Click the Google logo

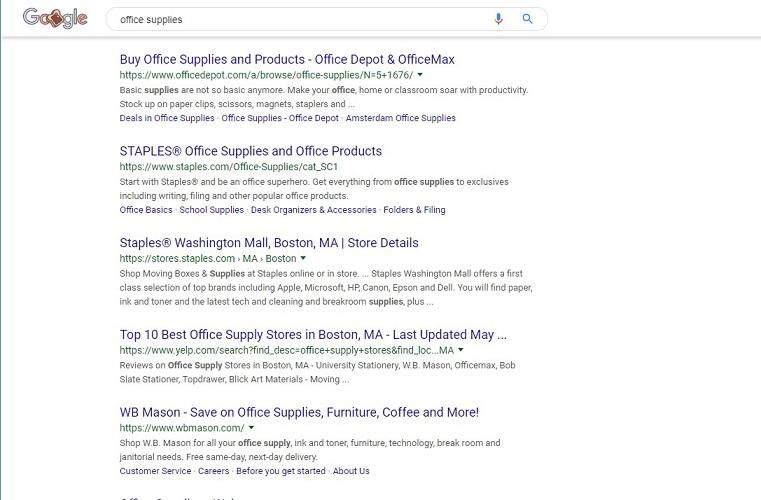point(55,18)
